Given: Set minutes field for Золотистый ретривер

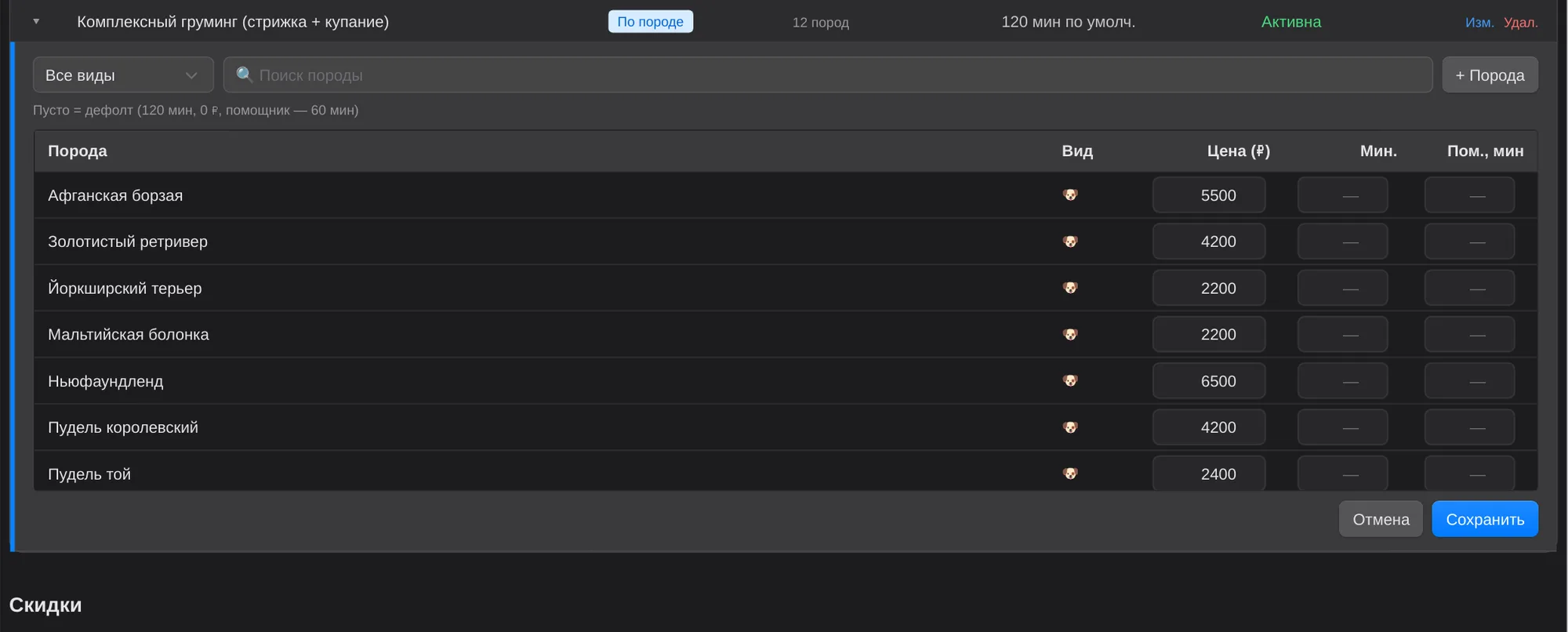Looking at the screenshot, I should click(1342, 242).
